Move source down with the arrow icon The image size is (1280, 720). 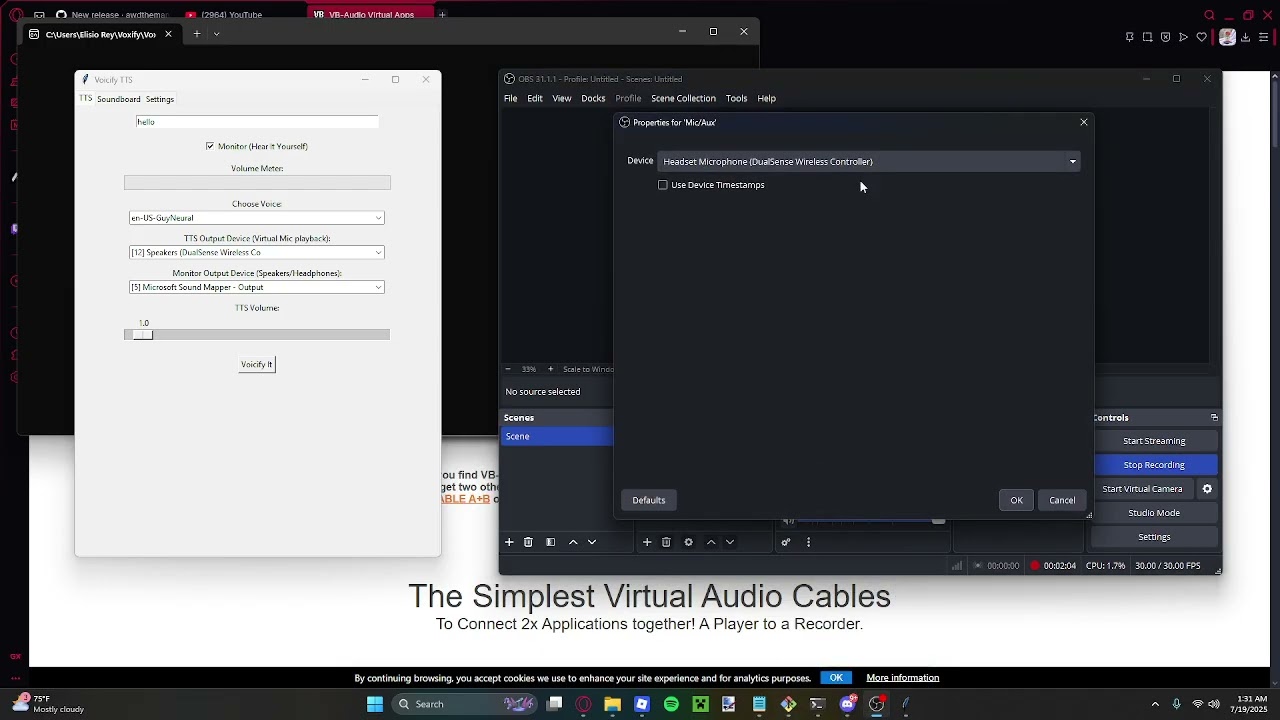coord(730,542)
